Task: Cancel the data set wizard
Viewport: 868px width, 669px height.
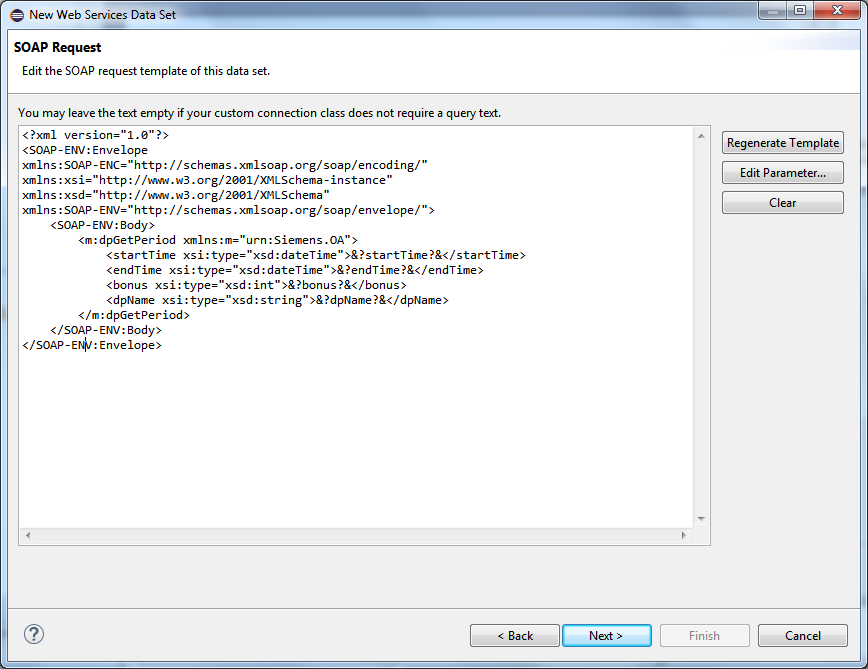Action: [802, 636]
